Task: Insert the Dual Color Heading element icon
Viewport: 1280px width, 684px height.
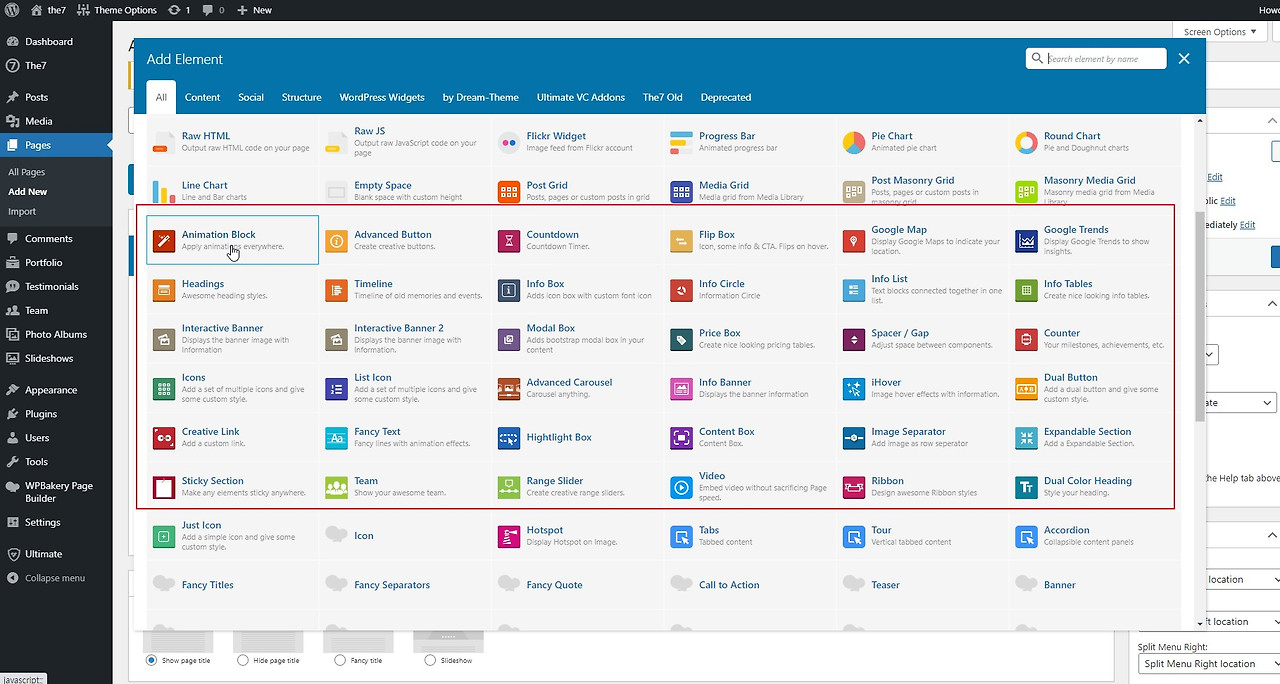Action: tap(1026, 487)
